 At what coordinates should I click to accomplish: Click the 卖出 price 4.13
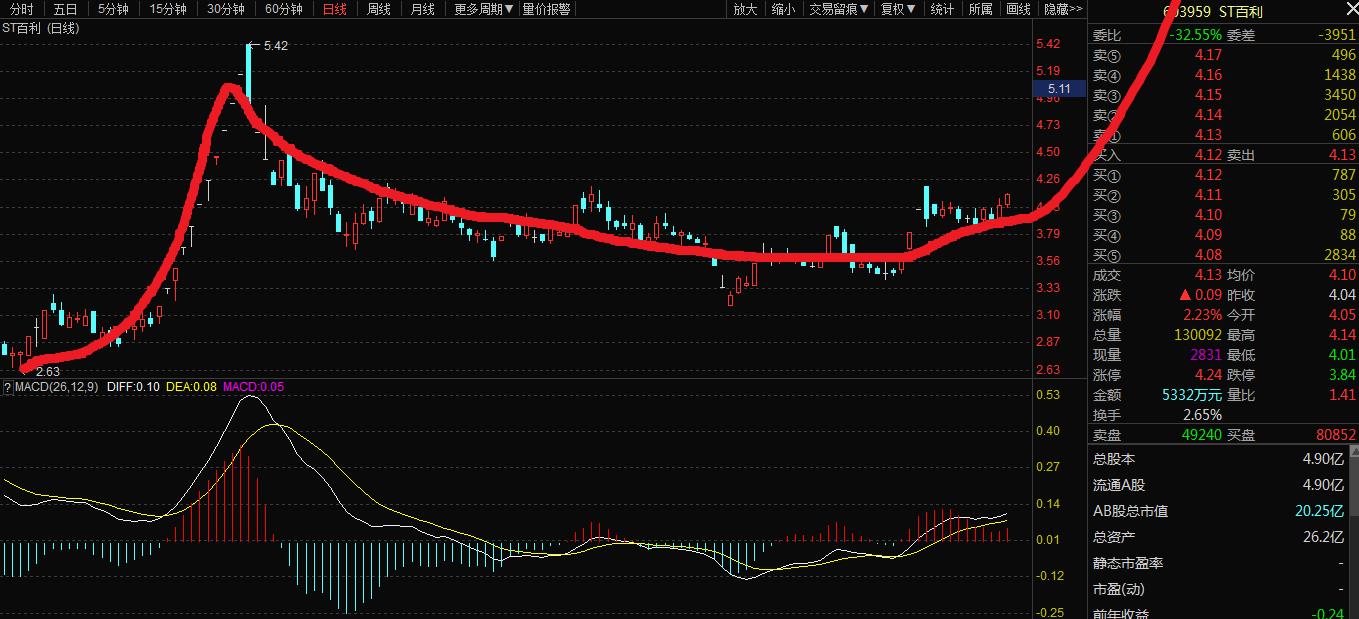(x=1342, y=155)
